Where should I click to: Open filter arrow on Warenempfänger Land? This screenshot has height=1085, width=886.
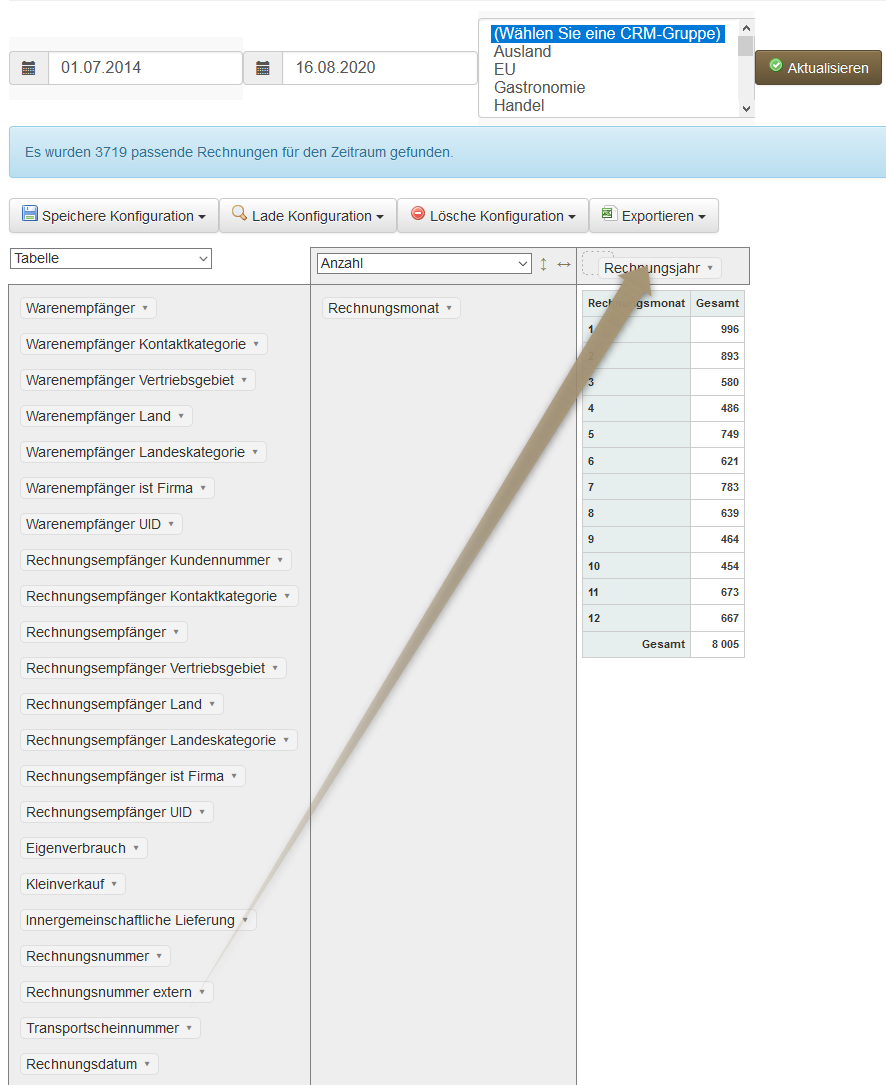pos(181,416)
